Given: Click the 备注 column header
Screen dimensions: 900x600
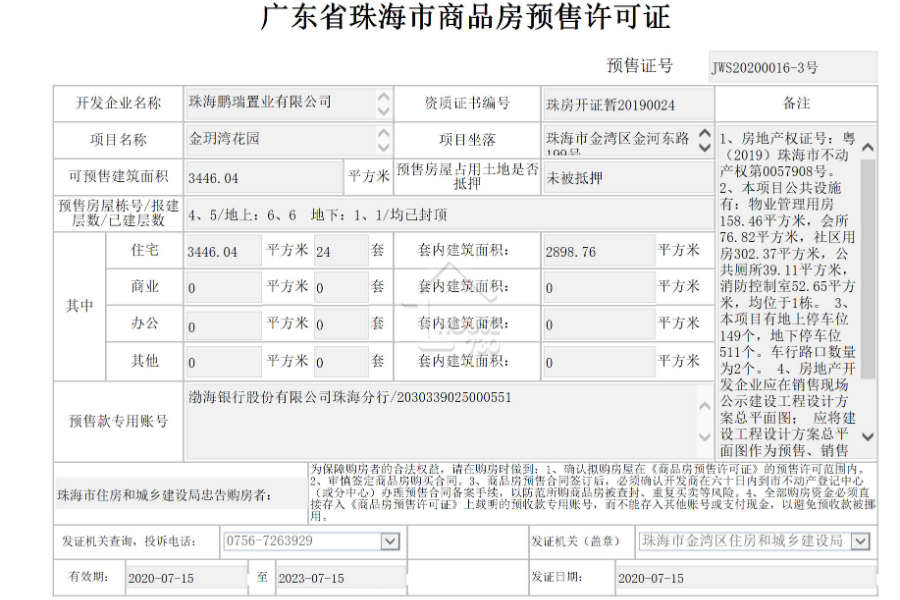Looking at the screenshot, I should (x=796, y=103).
